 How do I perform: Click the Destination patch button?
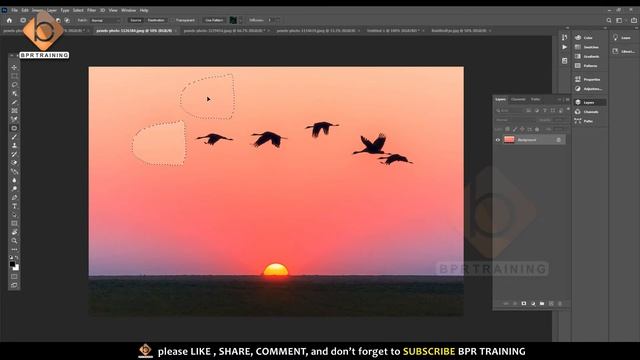[156, 20]
